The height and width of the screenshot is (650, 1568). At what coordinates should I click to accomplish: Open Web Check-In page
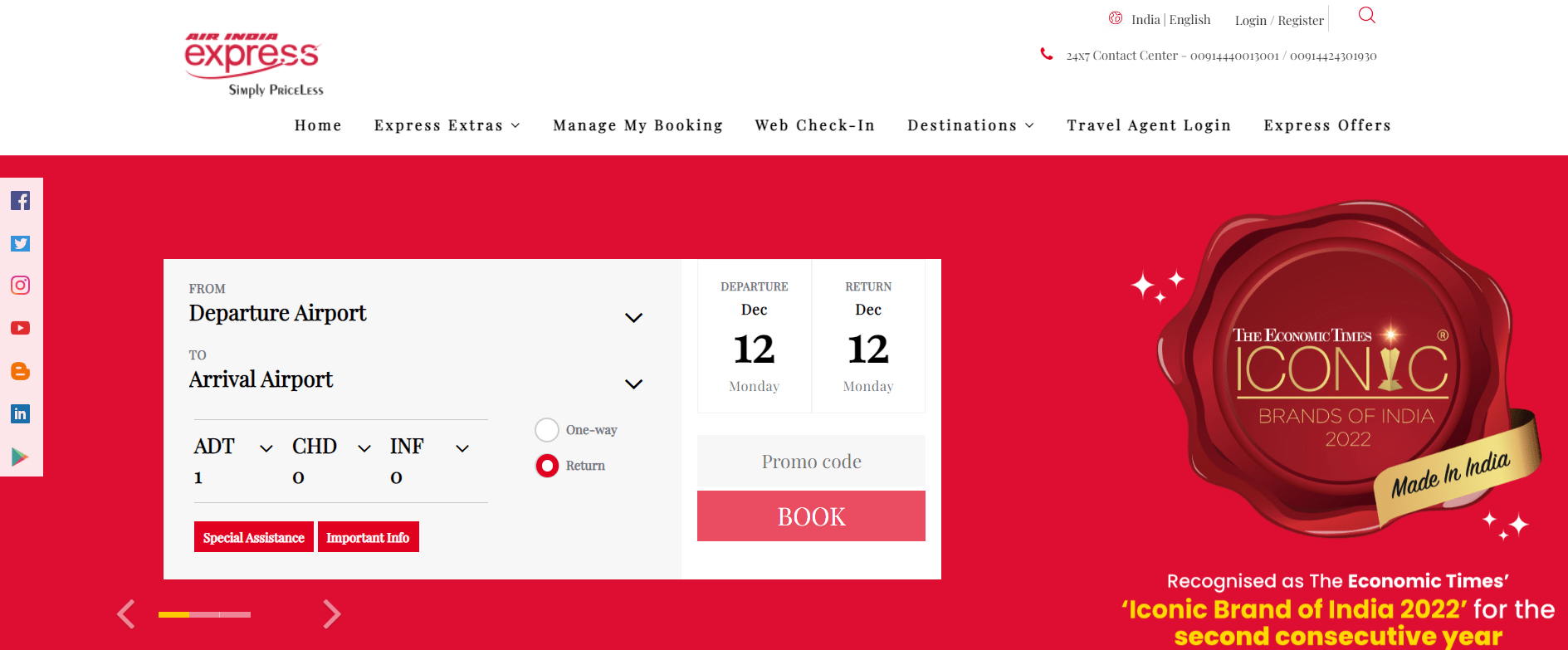[815, 125]
